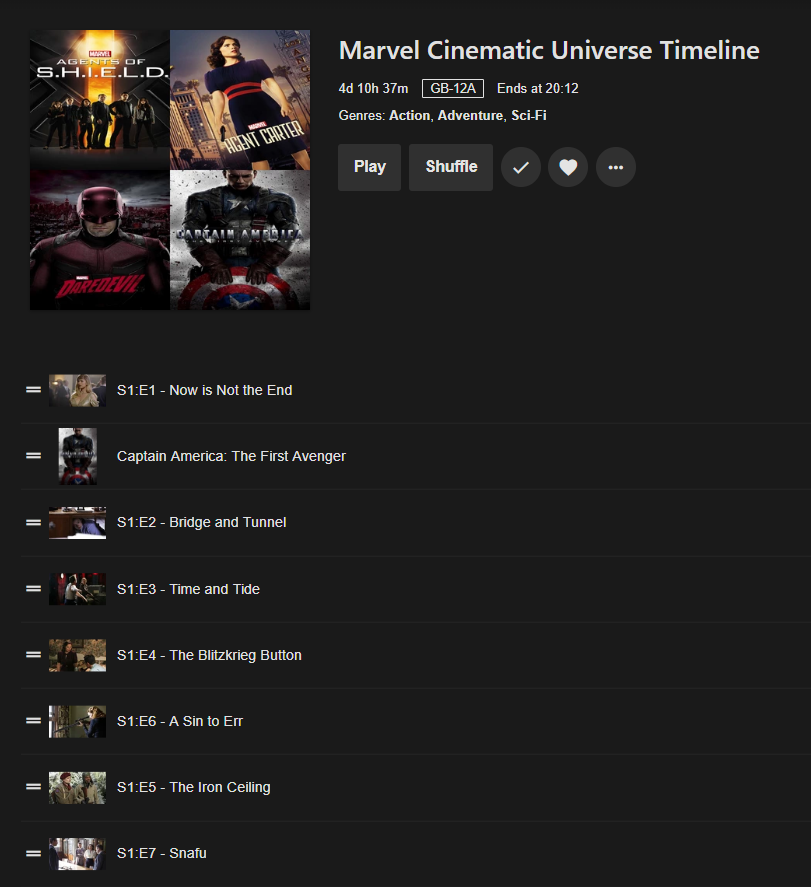The image size is (811, 887).
Task: Open S1:E5 - The Iron Ceiling
Action: (194, 787)
